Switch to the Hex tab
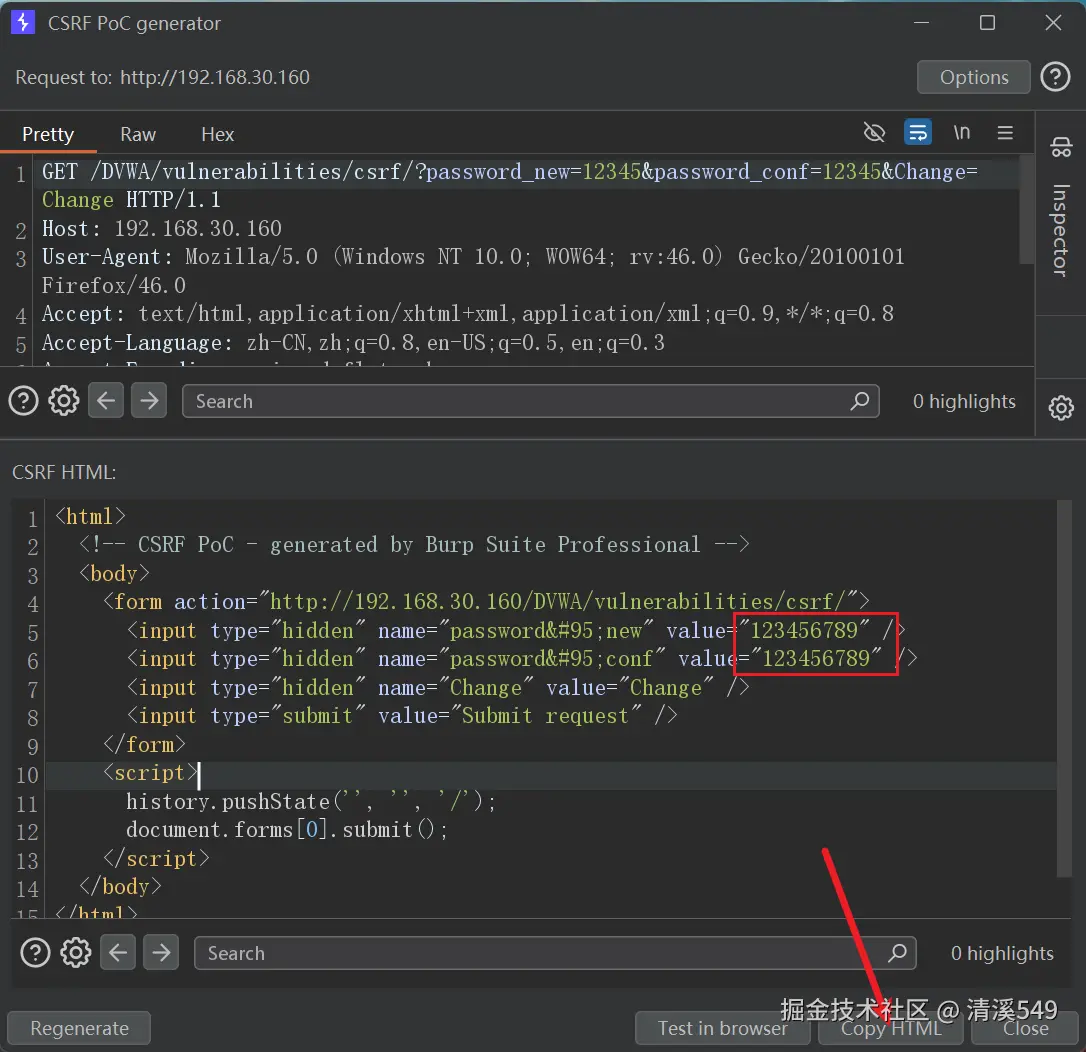Viewport: 1086px width, 1052px height. click(x=217, y=134)
